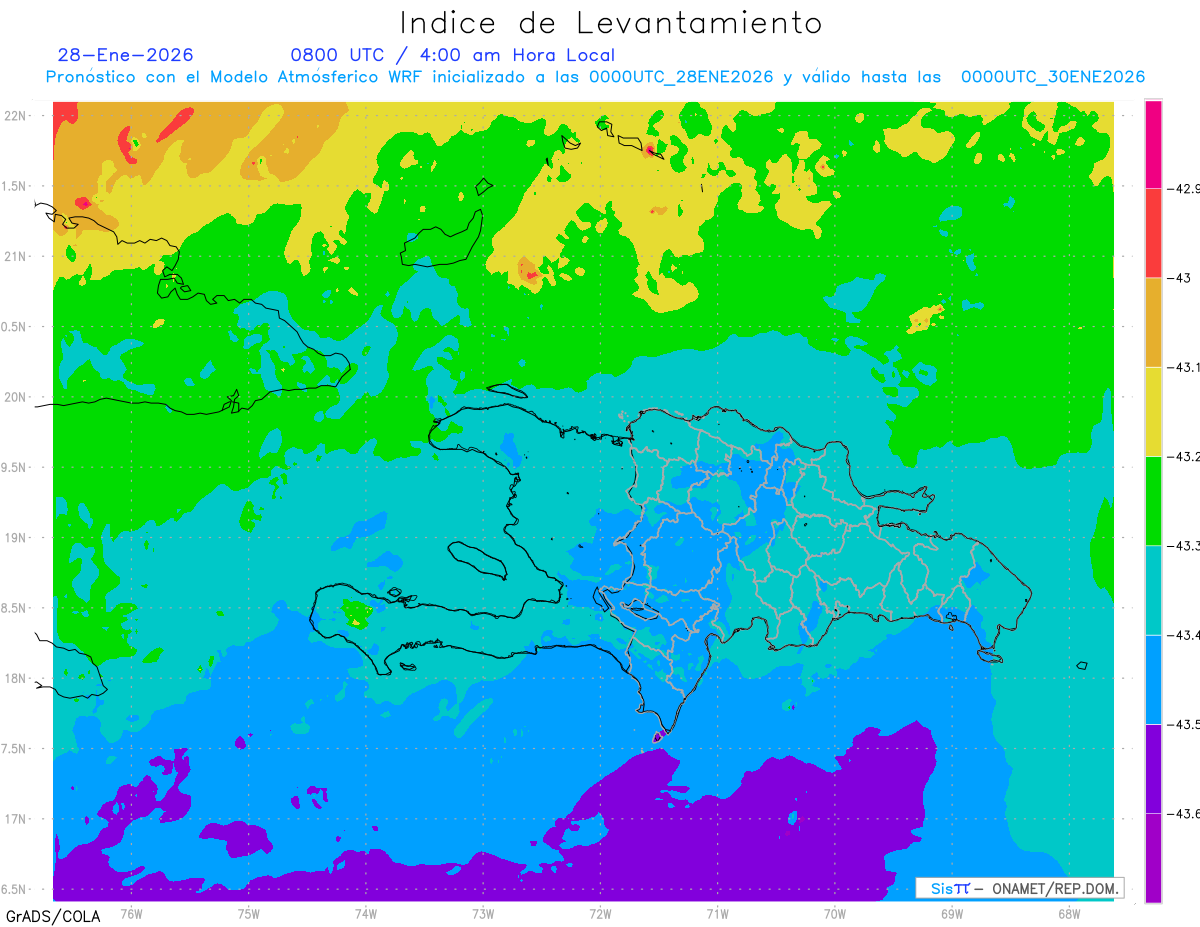Image resolution: width=1200 pixels, height=927 pixels.
Task: Click '0800 UTC / 4:00 am Hora Local'
Action: tap(453, 55)
